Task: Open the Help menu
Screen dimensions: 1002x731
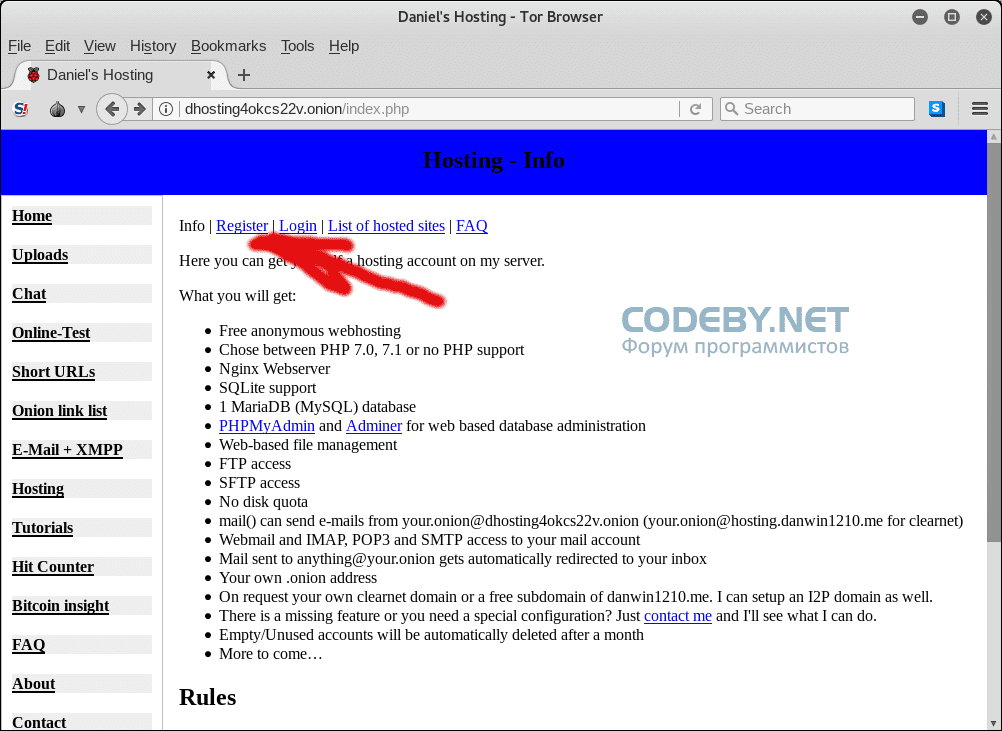Action: click(344, 46)
